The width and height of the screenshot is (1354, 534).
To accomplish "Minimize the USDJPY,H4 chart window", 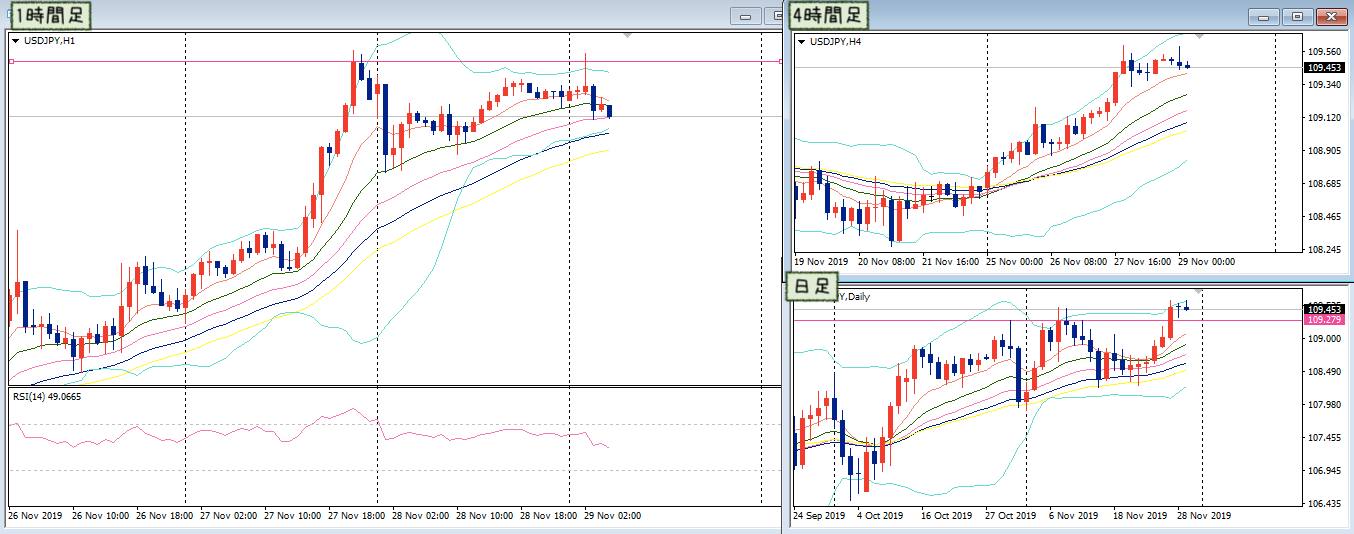I will point(1264,16).
